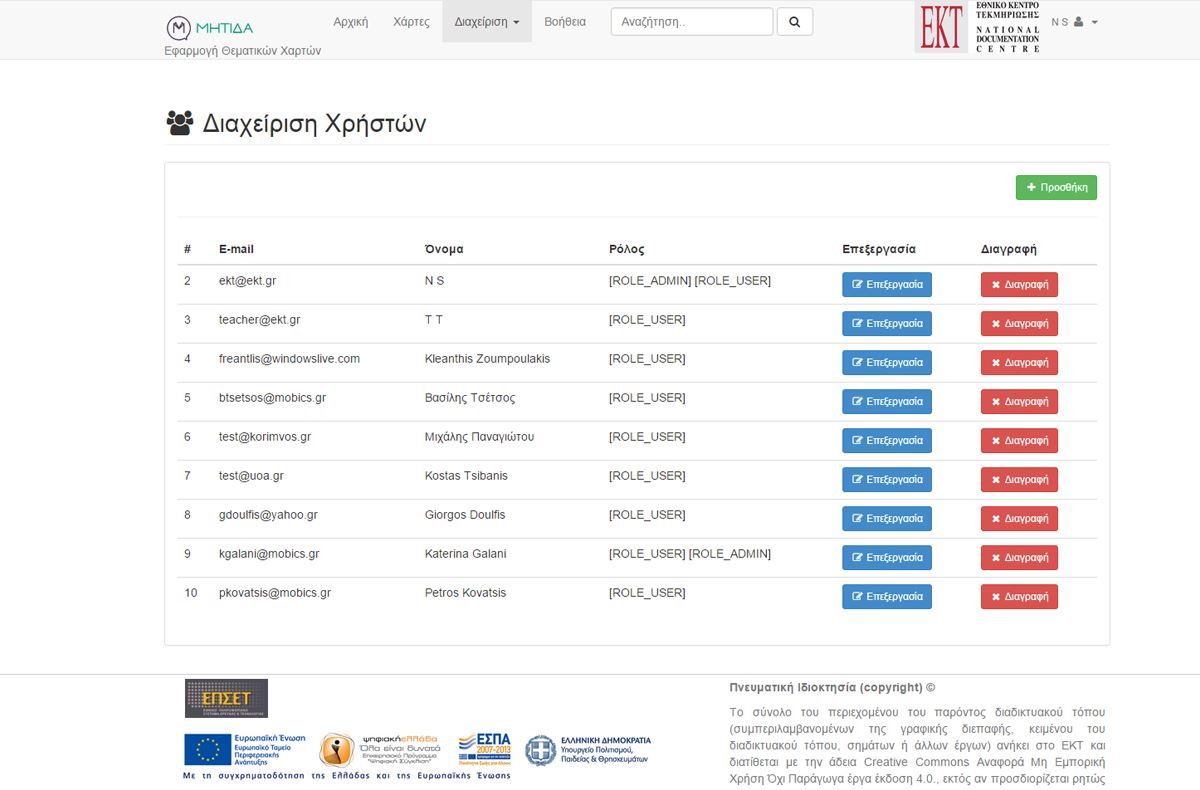Delete the user ekt@ekt.gr
1200x790 pixels.
[x=1018, y=285]
